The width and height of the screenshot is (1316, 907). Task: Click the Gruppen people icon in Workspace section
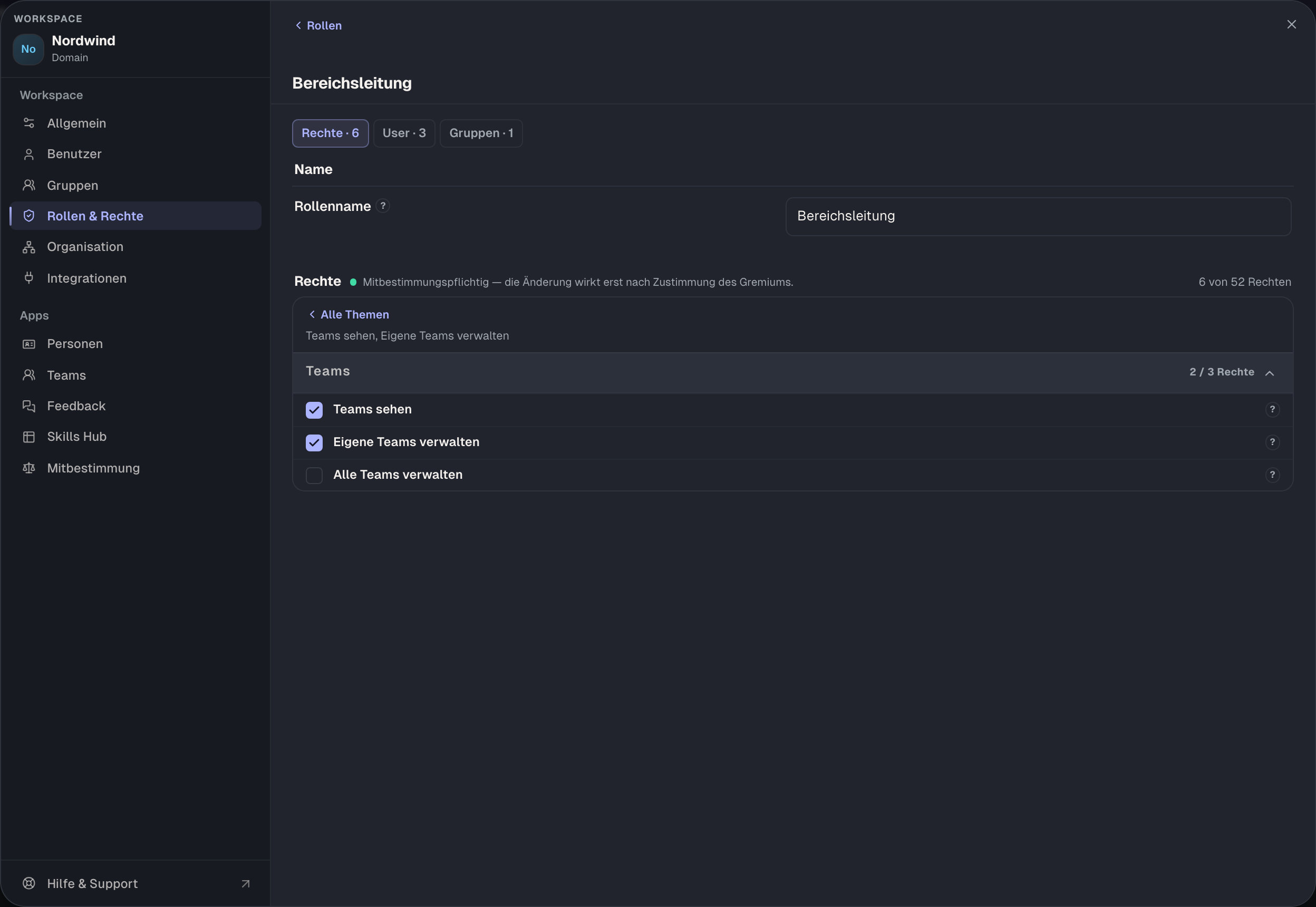(29, 185)
